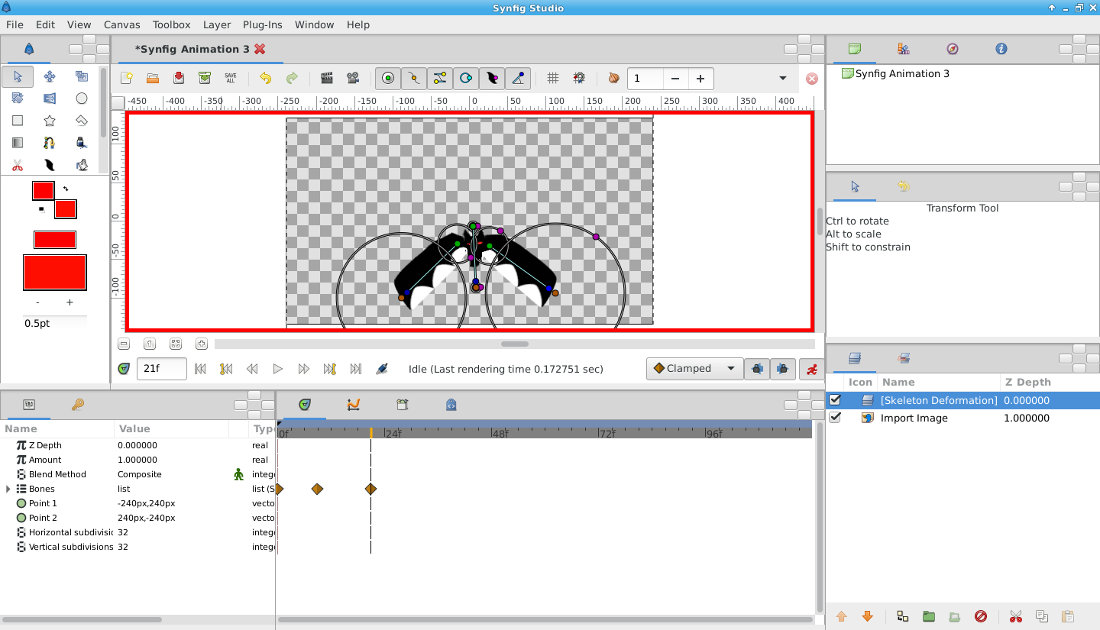The height and width of the screenshot is (630, 1100).
Task: Click the Save file icon
Action: pyautogui.click(x=178, y=79)
